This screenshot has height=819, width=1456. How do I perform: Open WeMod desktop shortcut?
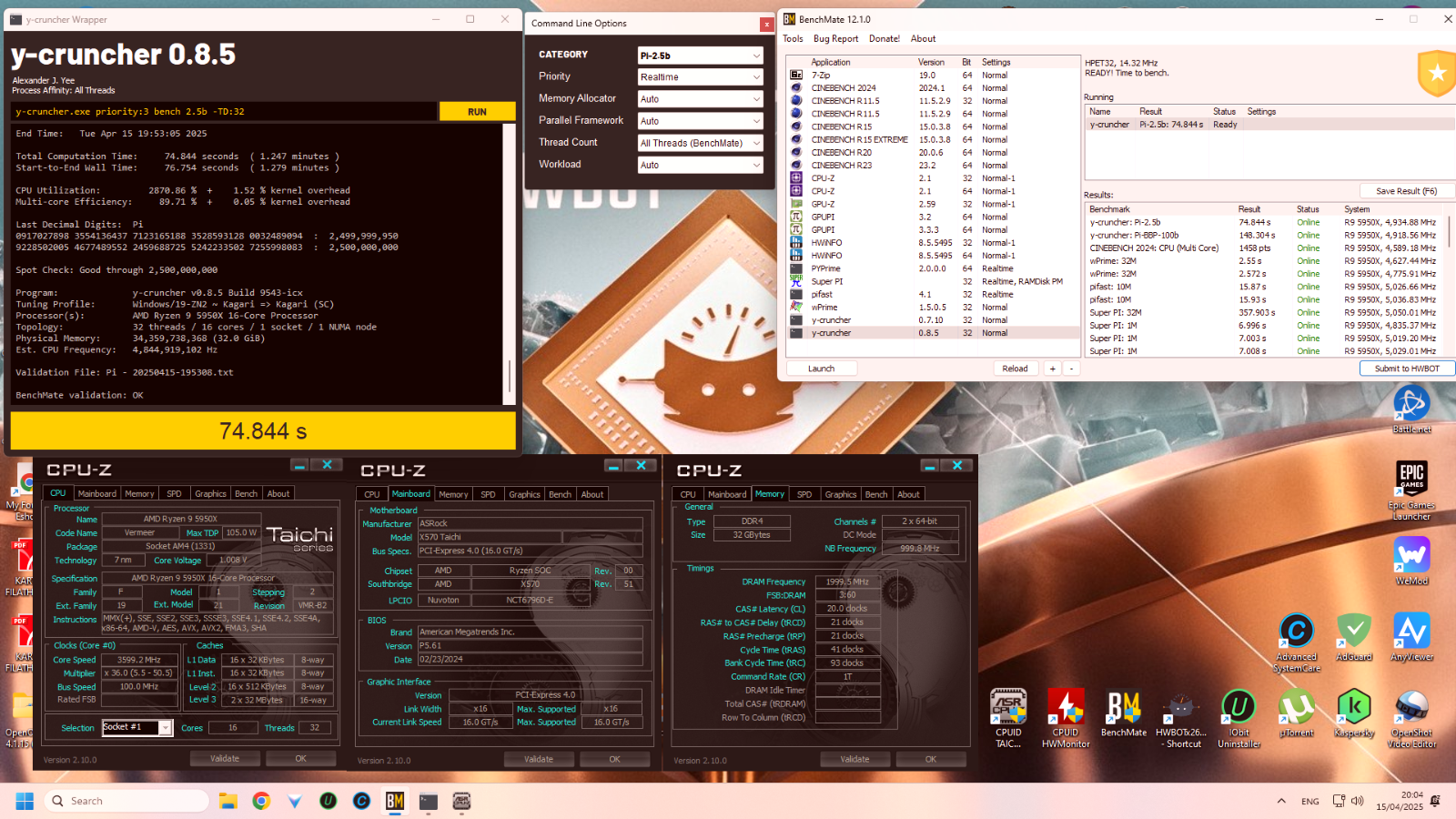(x=1411, y=561)
